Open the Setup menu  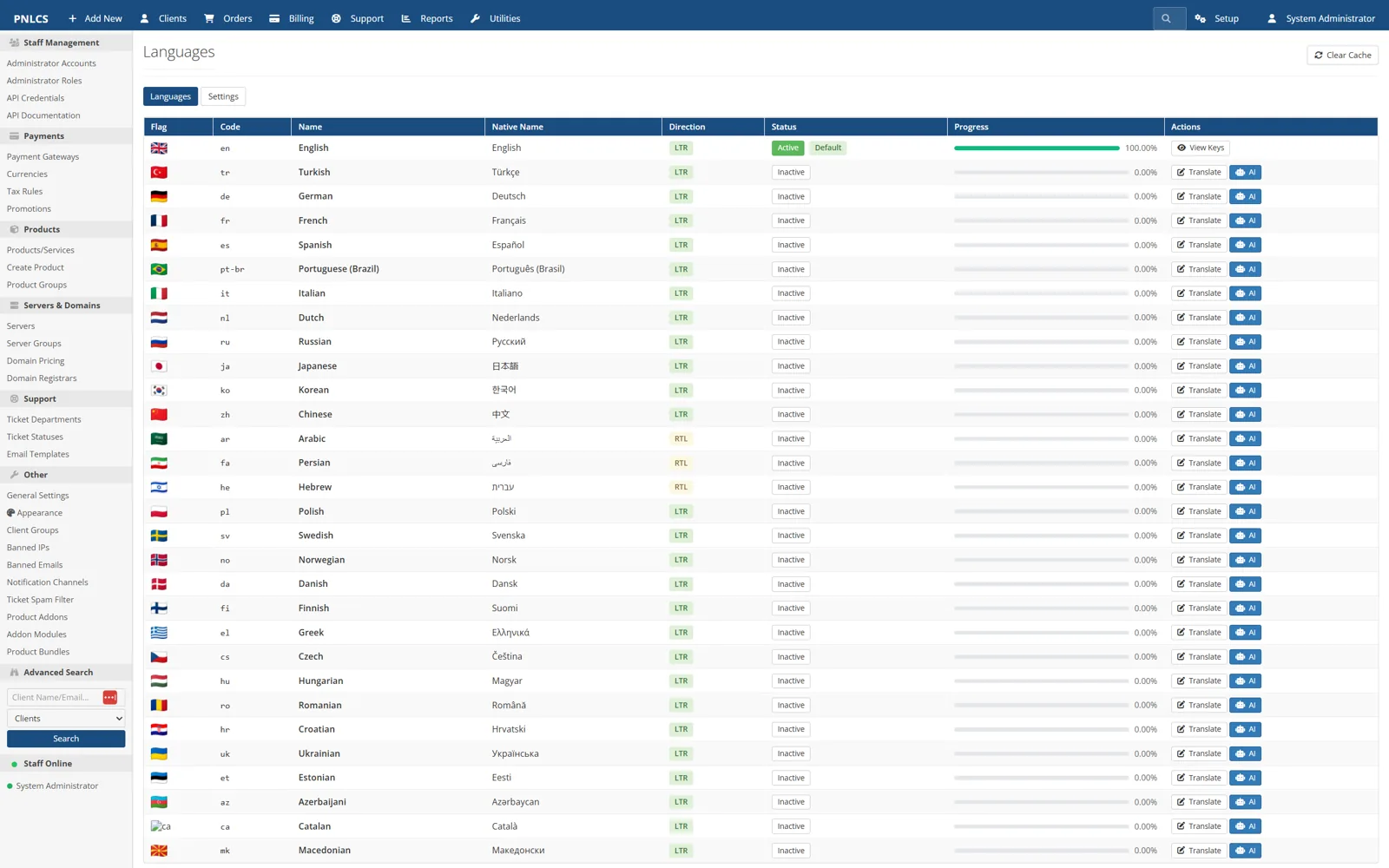tap(1217, 18)
